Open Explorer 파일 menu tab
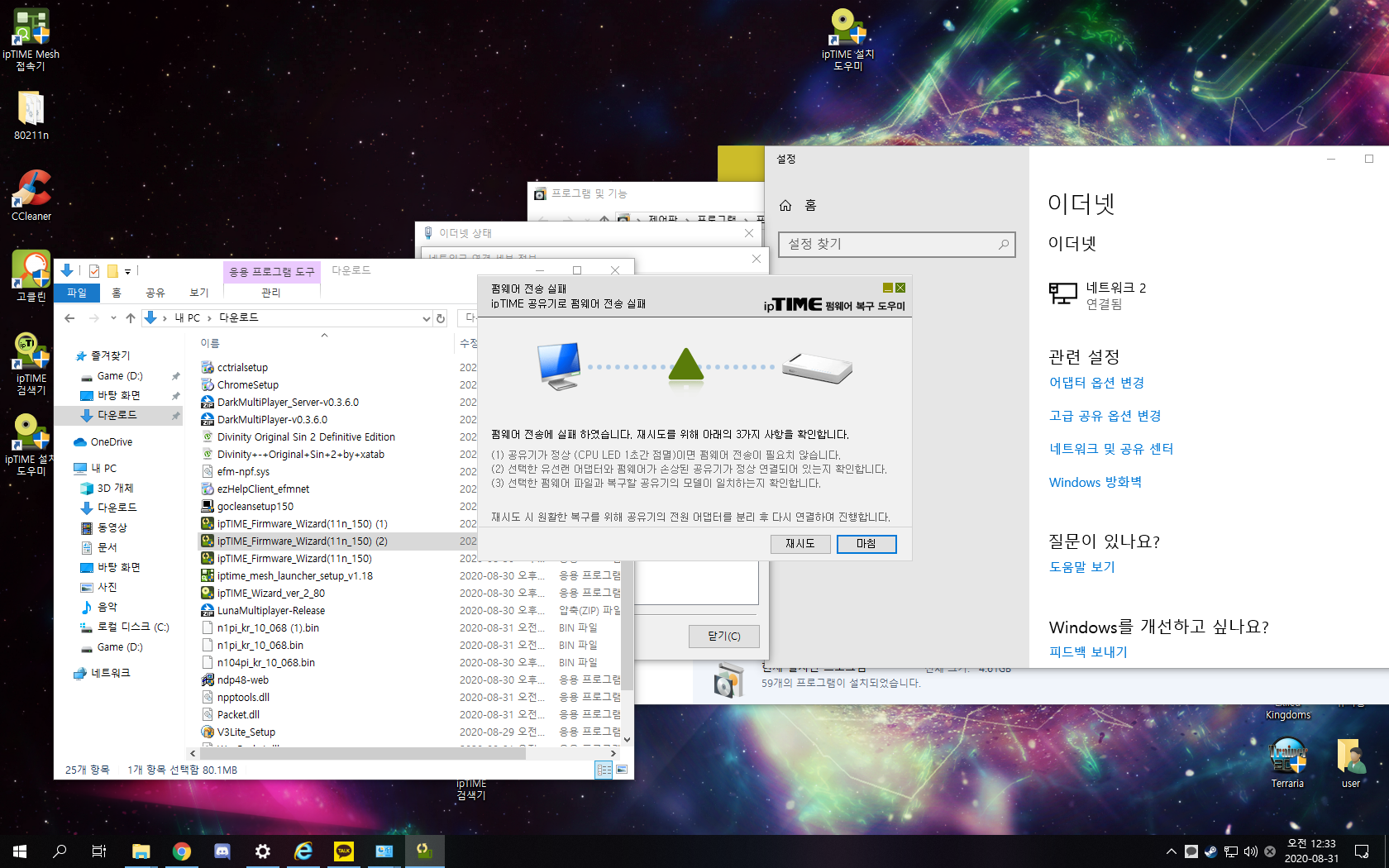1389x868 pixels. click(x=77, y=293)
